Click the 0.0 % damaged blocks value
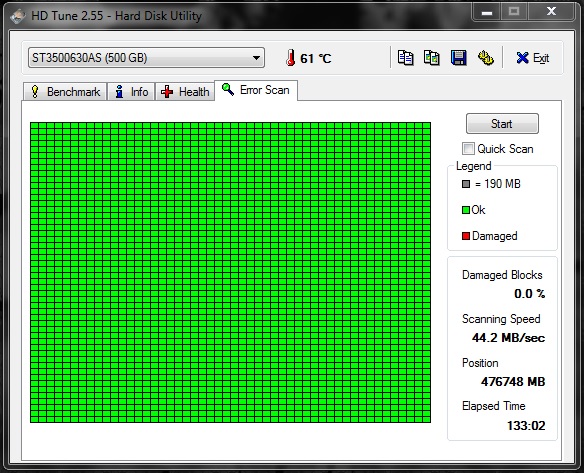The width and height of the screenshot is (584, 473). [x=530, y=294]
